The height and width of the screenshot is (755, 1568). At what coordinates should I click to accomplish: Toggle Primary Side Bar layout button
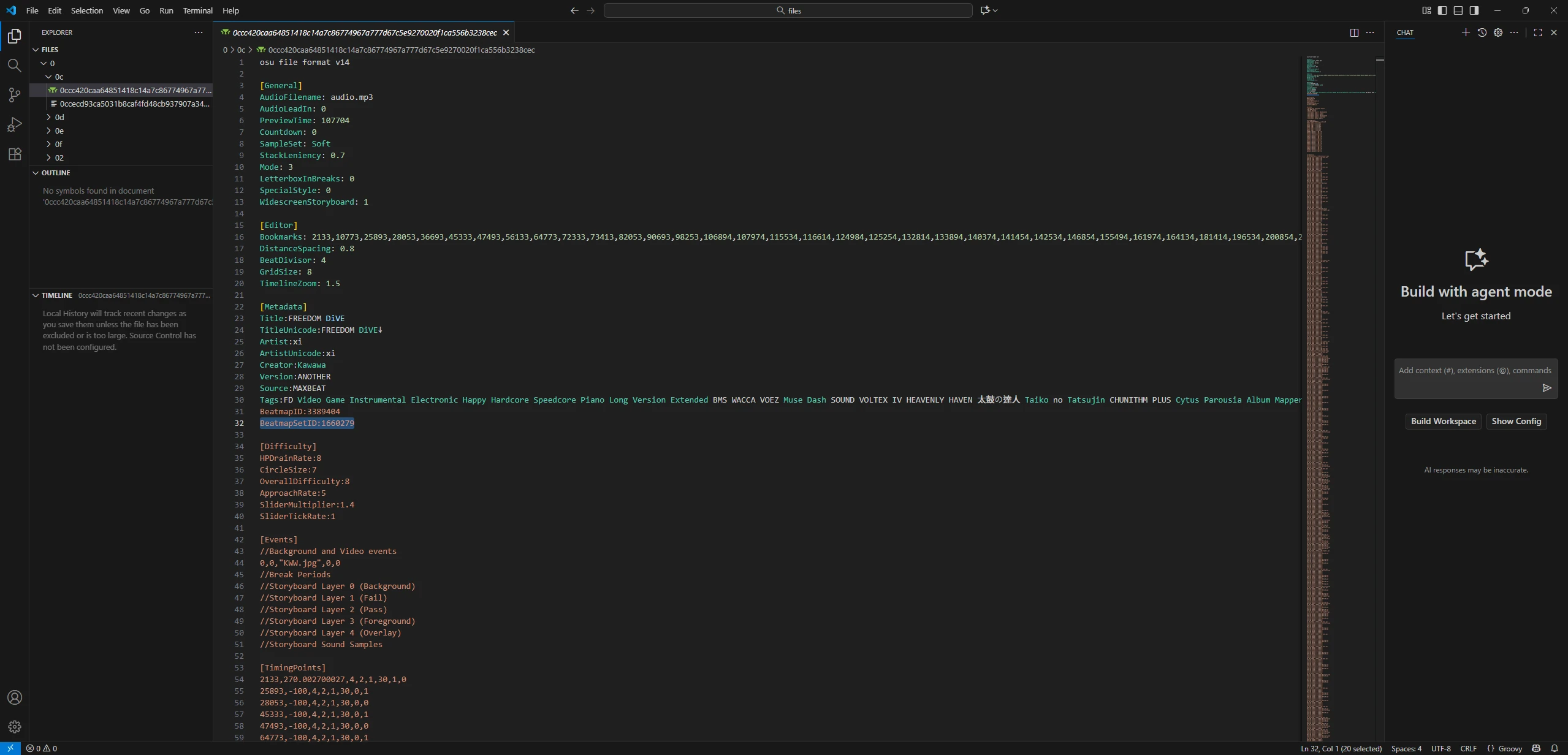tap(1442, 10)
